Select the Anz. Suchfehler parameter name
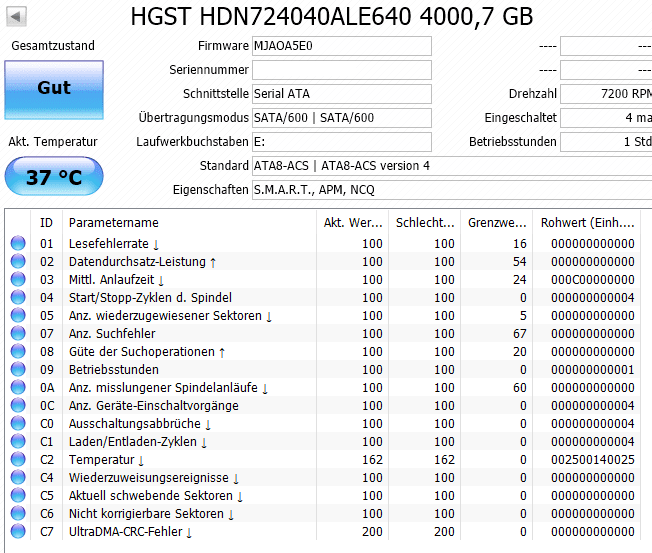Screen dimensions: 652x553 (x=112, y=334)
